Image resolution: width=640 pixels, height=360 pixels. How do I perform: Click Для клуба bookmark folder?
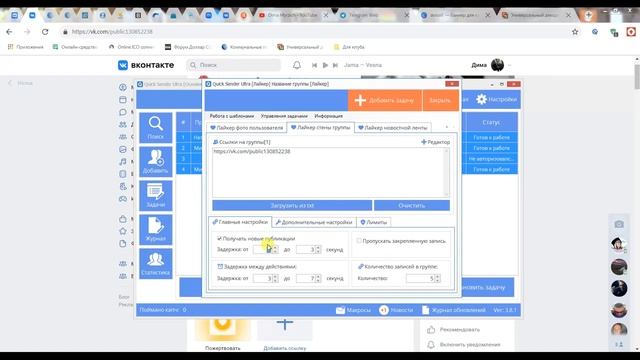pos(349,47)
